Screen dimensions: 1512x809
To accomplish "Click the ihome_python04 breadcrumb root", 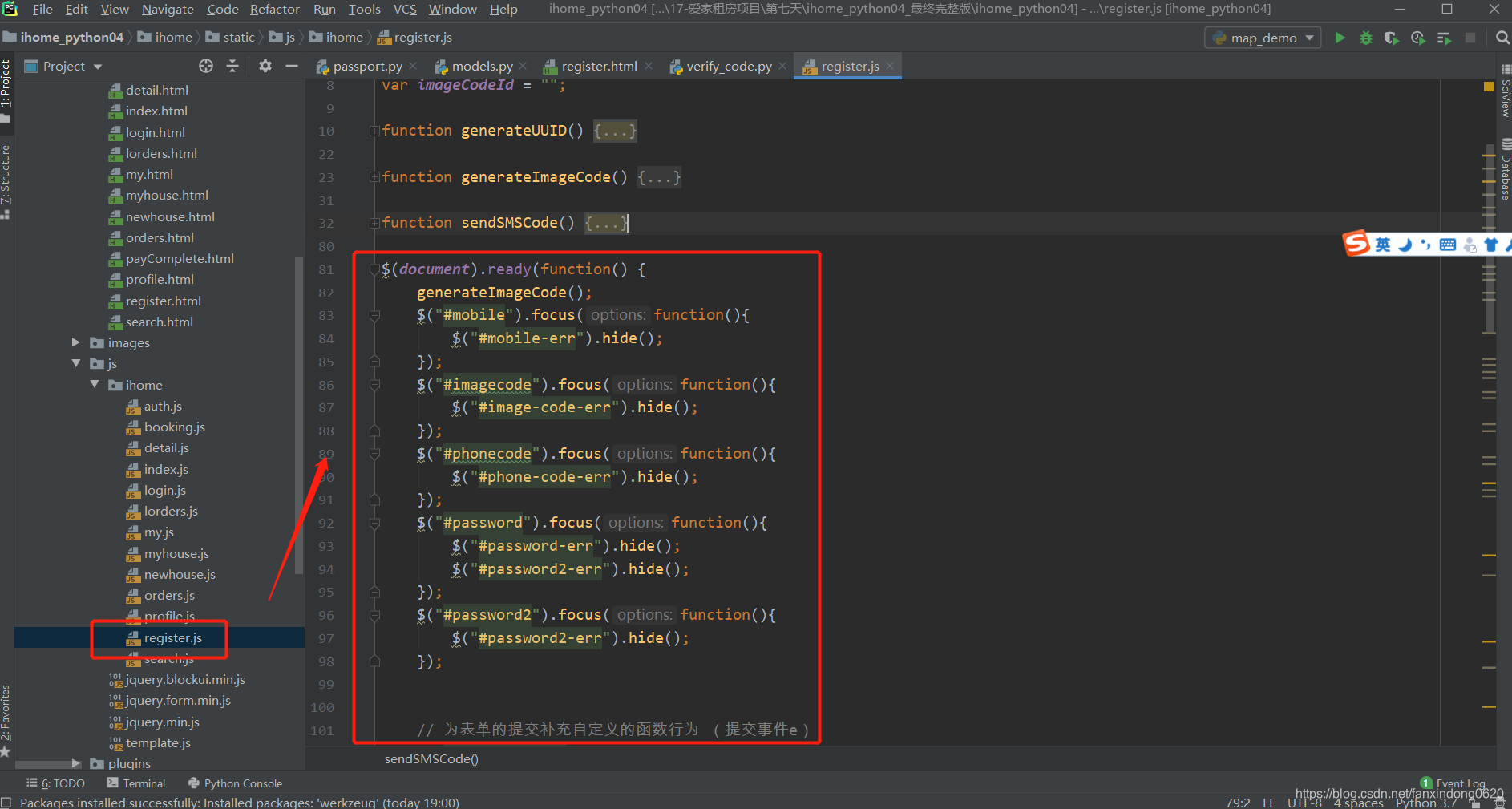I will (64, 38).
